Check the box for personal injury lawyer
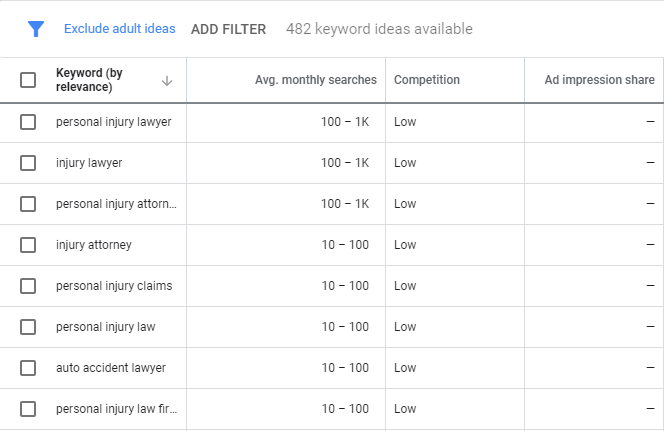664x431 pixels. pyautogui.click(x=28, y=122)
